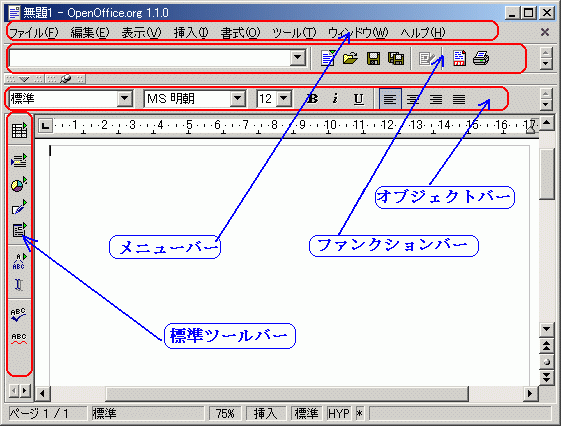561x426 pixels.
Task: Open the ウィンドウ(W) menu
Action: (358, 33)
